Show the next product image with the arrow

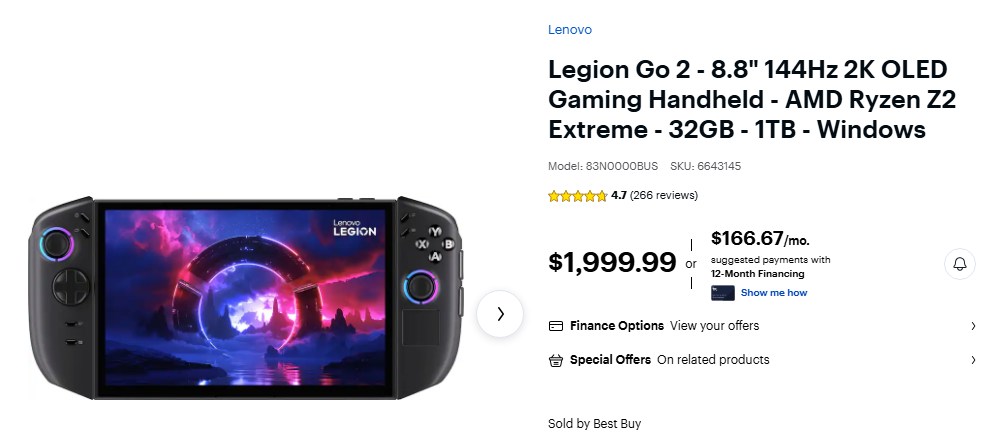click(500, 314)
